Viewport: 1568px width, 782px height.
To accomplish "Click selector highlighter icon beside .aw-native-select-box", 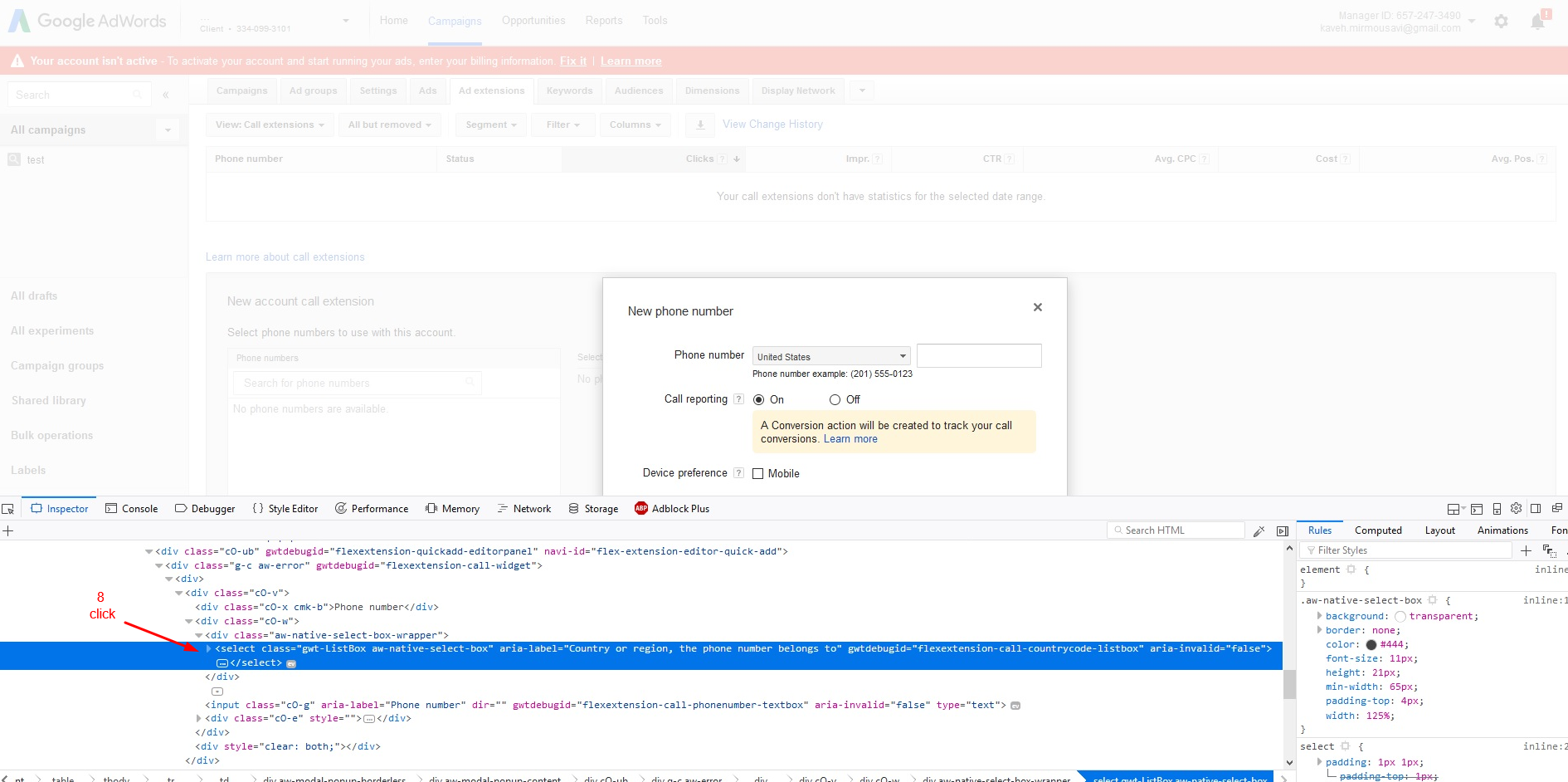I will click(1432, 599).
